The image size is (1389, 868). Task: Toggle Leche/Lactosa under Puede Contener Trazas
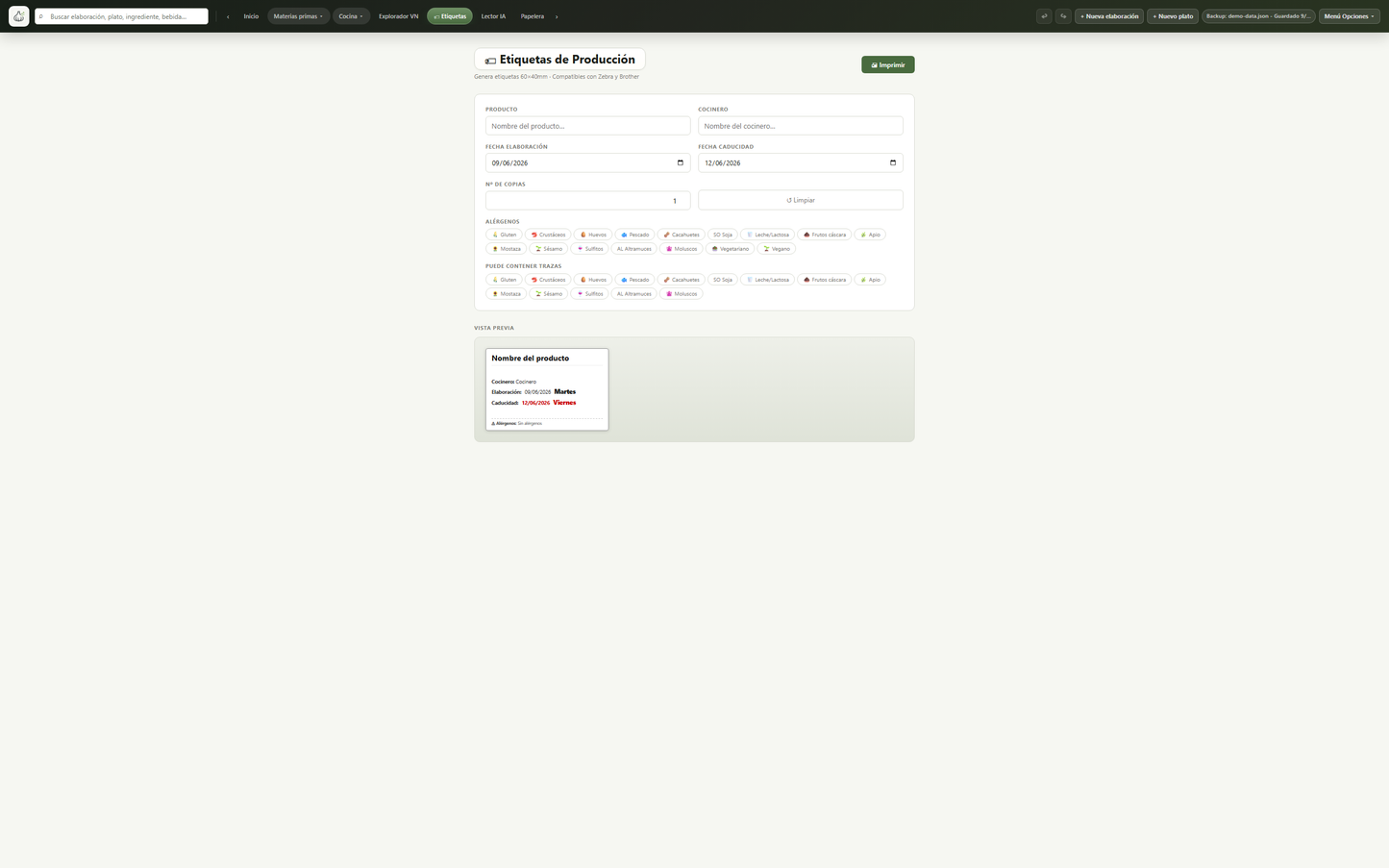point(767,280)
